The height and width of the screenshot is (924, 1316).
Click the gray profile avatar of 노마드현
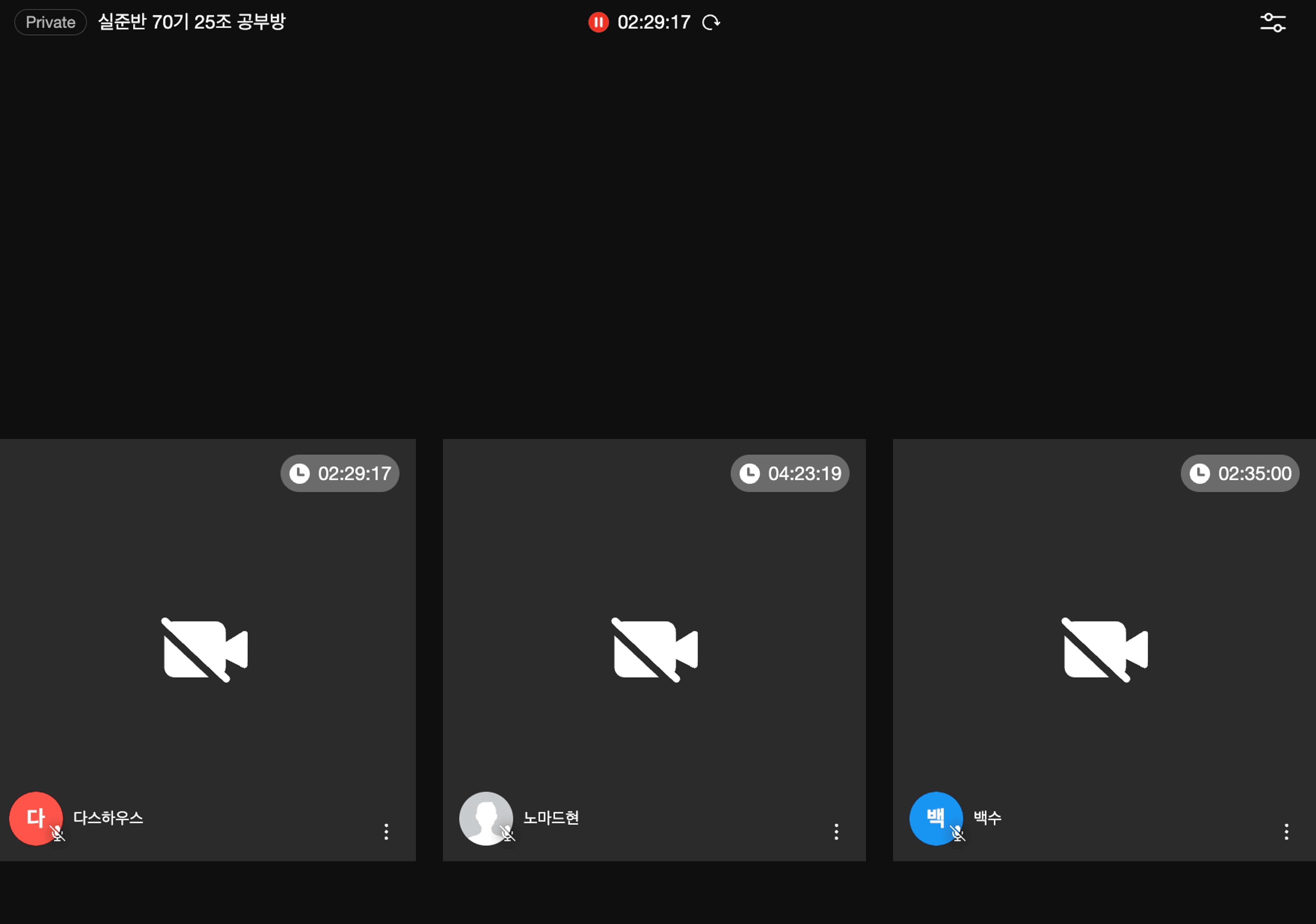pos(486,818)
